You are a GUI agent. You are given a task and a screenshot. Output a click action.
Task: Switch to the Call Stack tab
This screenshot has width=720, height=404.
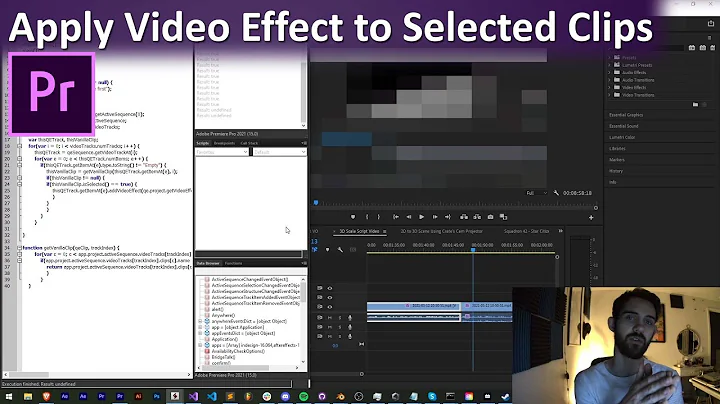(249, 143)
